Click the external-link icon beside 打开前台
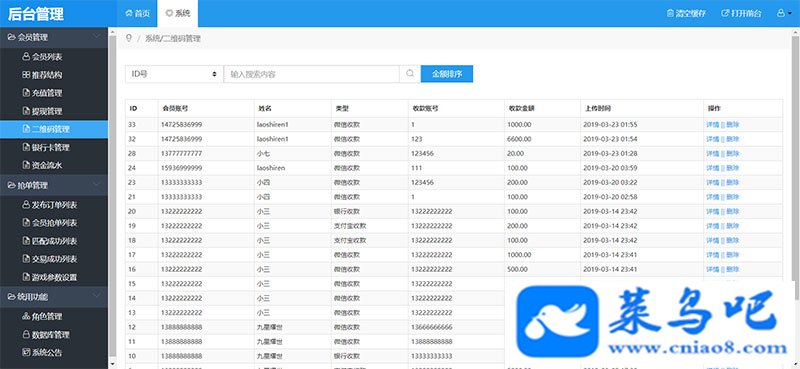 725,13
